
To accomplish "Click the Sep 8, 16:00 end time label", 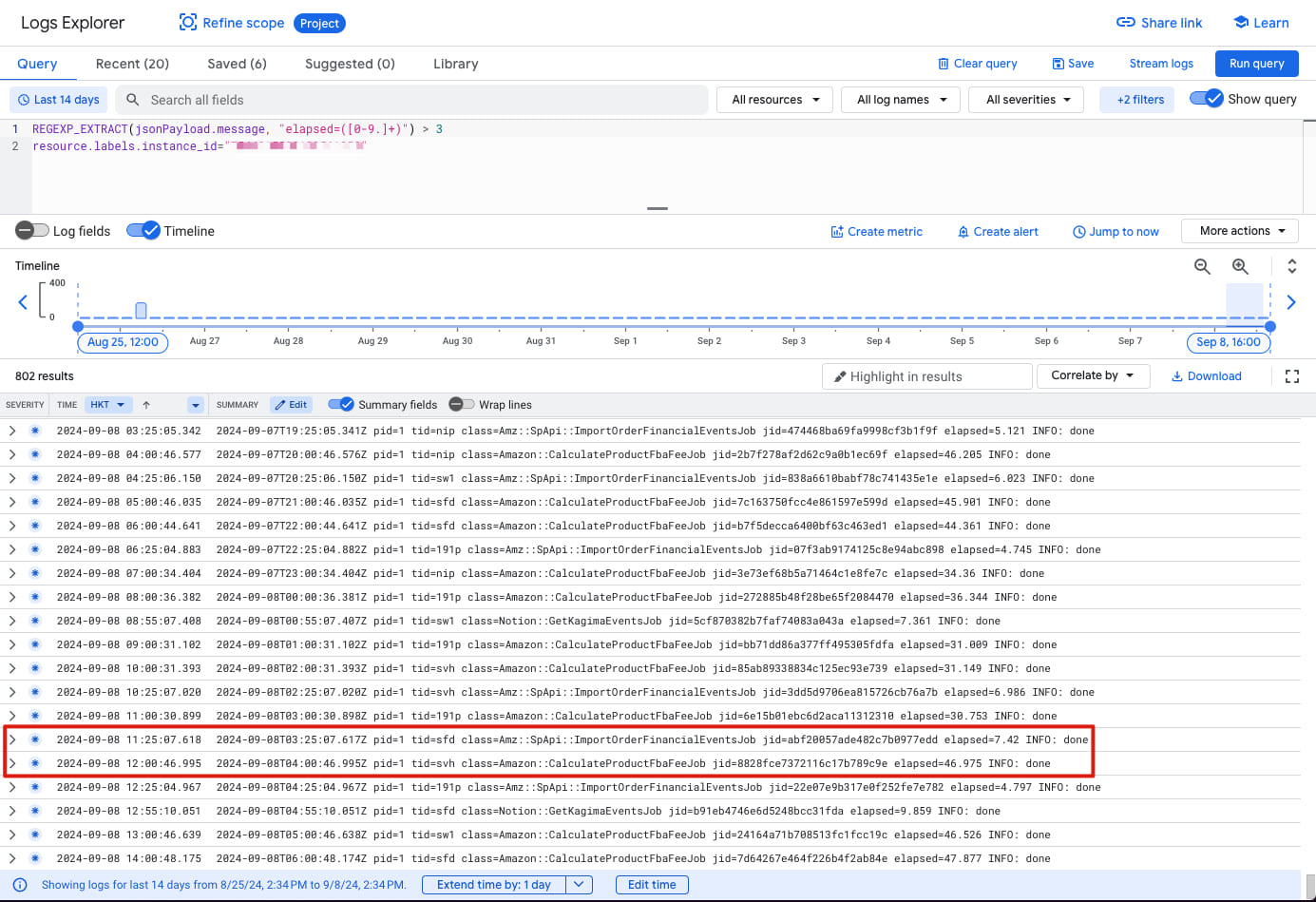I will pos(1229,342).
